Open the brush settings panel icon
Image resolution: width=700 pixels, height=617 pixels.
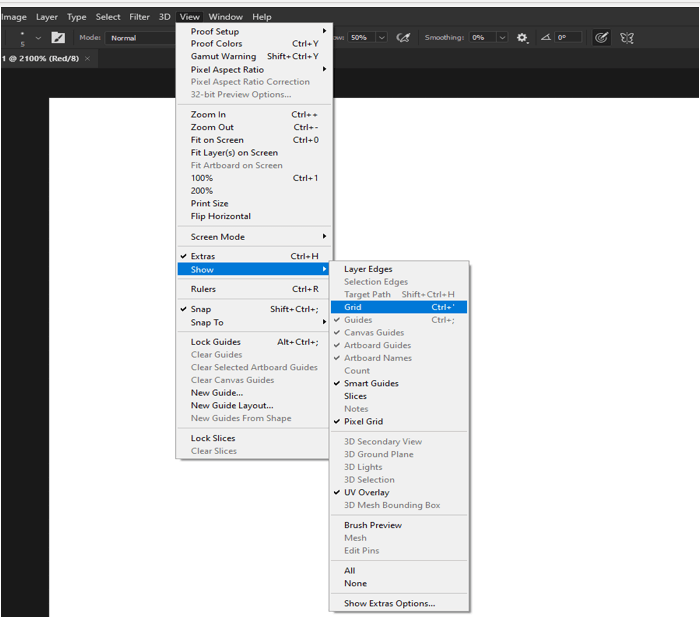click(58, 38)
